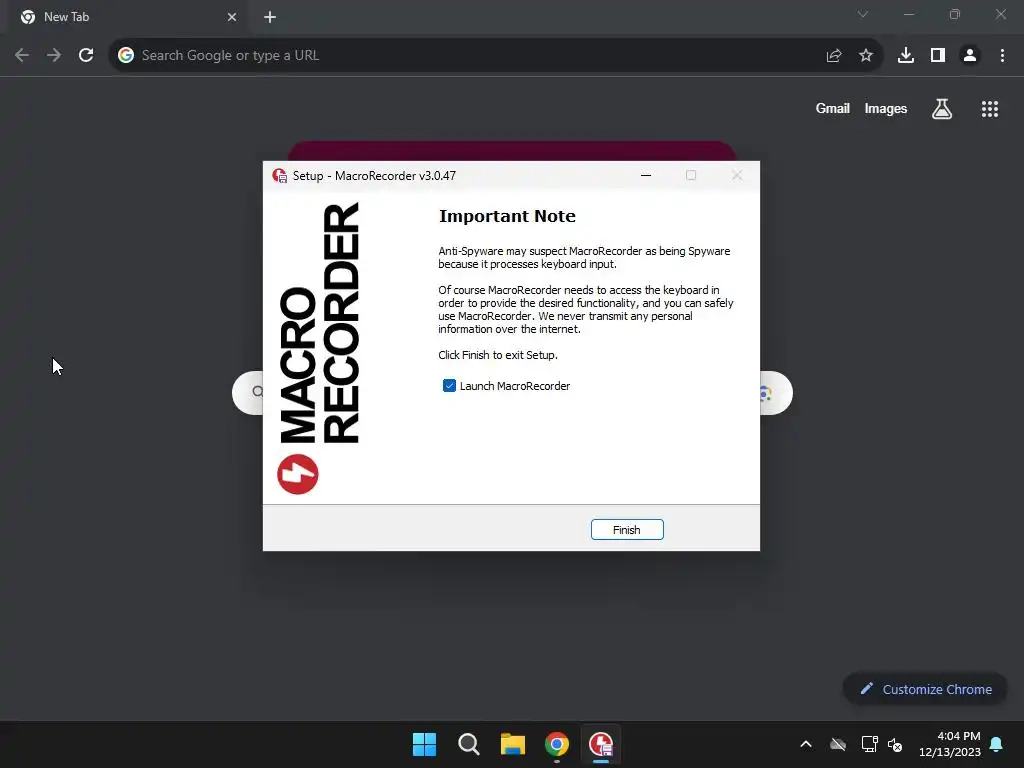
Task: Open File Explorer from taskbar
Action: pos(513,744)
